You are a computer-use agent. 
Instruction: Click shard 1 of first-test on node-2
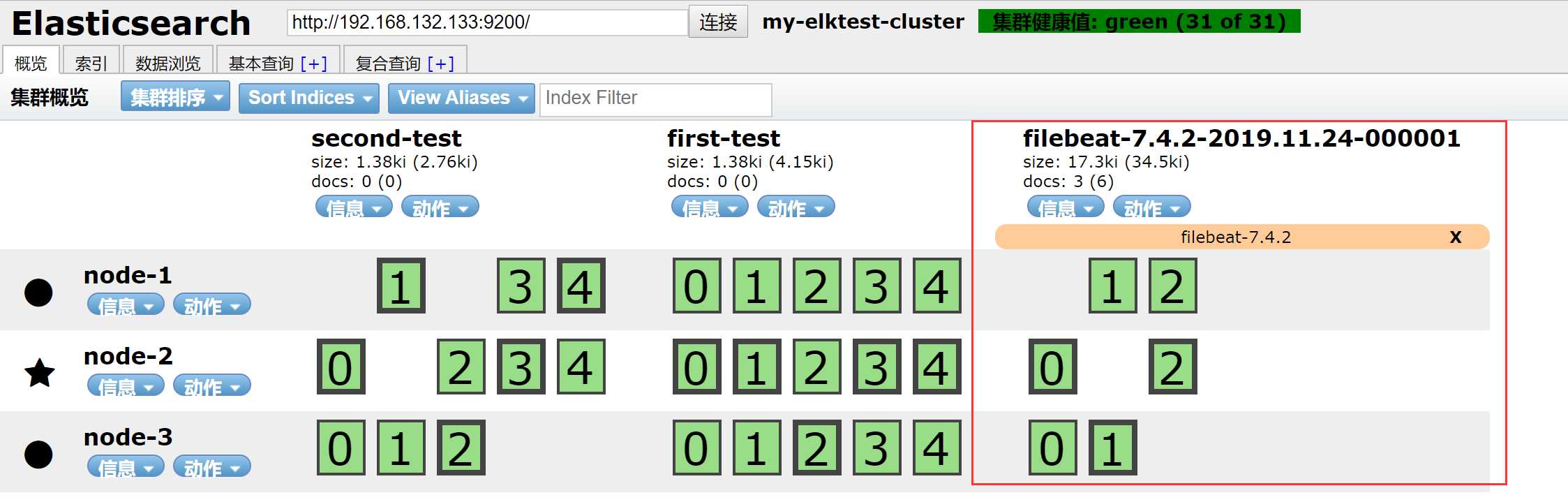click(756, 367)
